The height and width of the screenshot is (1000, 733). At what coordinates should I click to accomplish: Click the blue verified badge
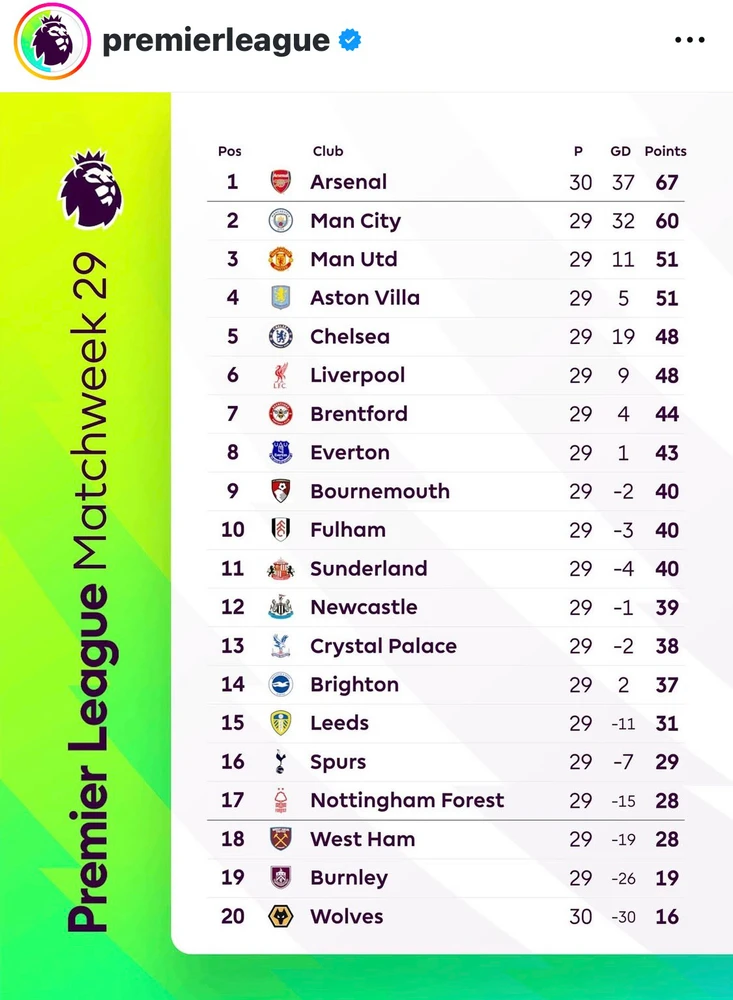349,41
